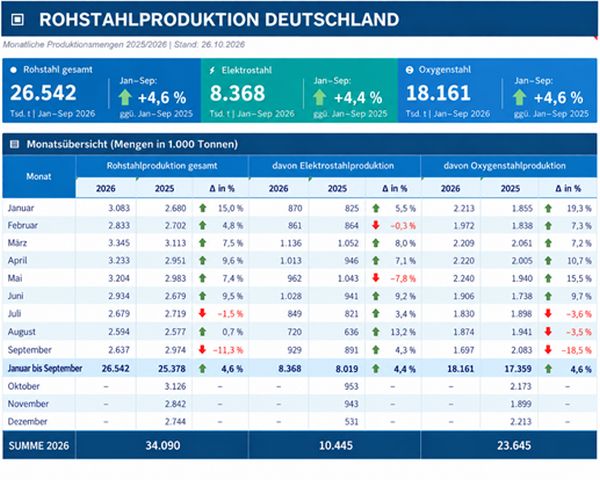Click the square icon beside ROHSTAHLPRODUKTION DEUTSCHLAND
600x480 pixels.
click(17, 20)
